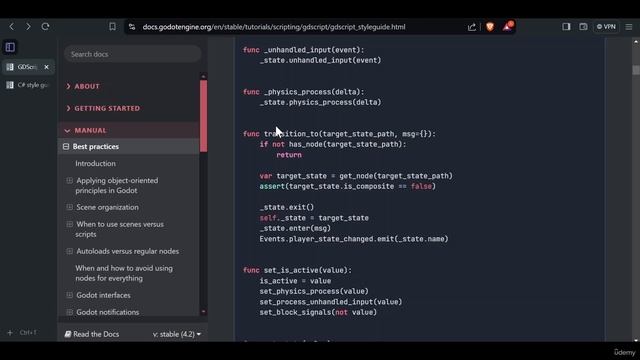Open When and how to avoid using nodes
The width and height of the screenshot is (640, 360).
point(124,273)
